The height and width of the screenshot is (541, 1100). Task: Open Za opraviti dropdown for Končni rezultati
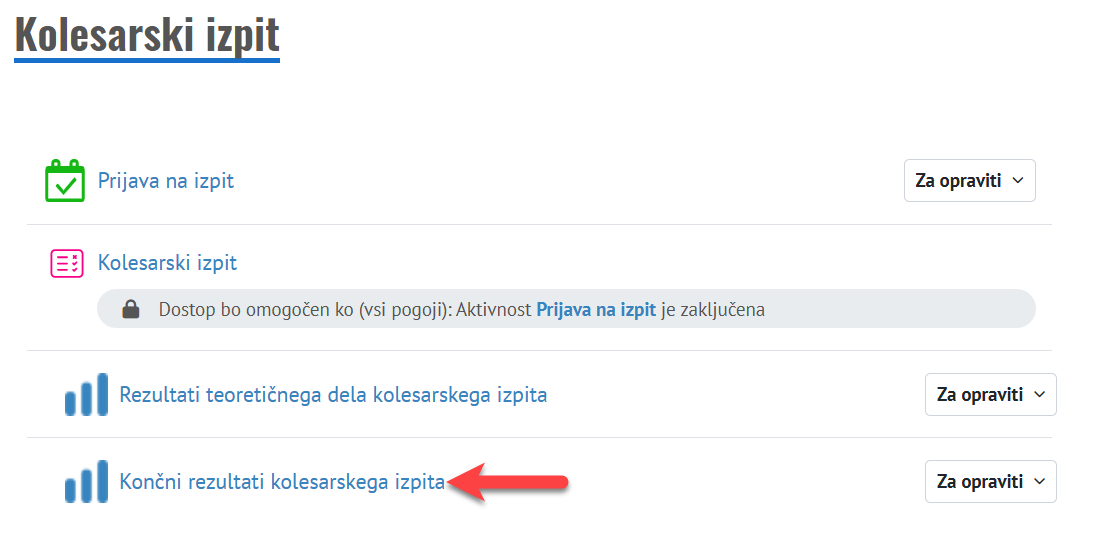pyautogui.click(x=990, y=481)
